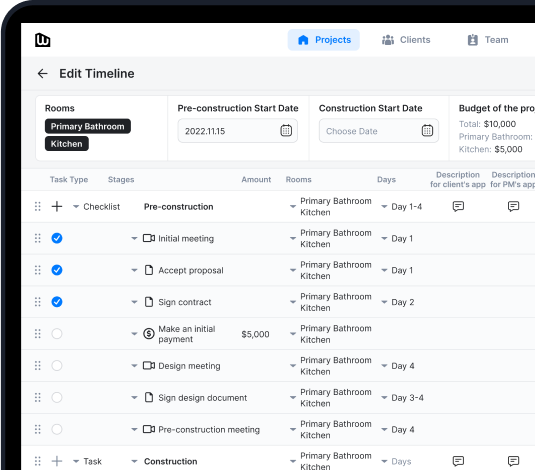Open PM app description comment for Pre-construction
The width and height of the screenshot is (535, 470).
(x=513, y=206)
